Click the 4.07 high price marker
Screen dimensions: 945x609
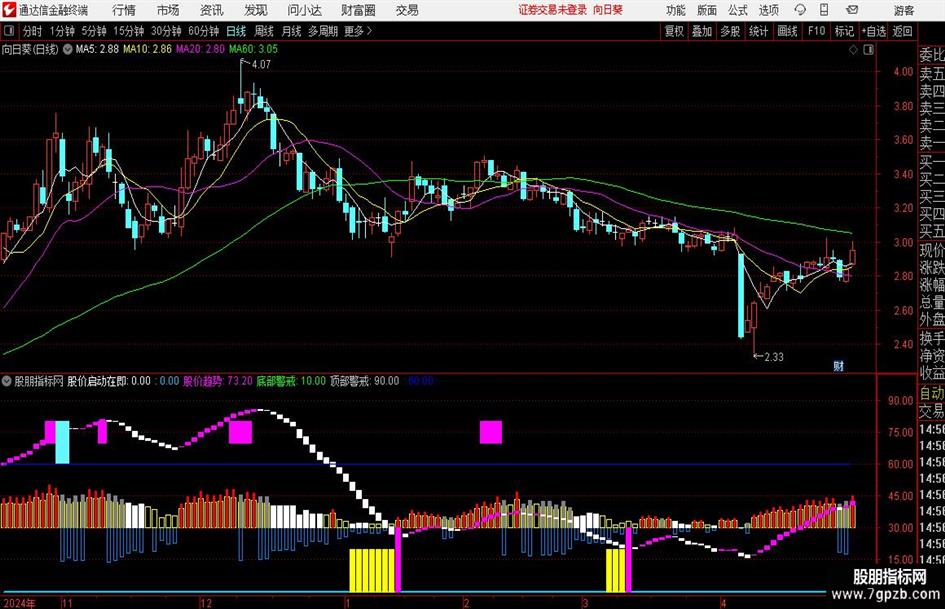click(x=261, y=65)
